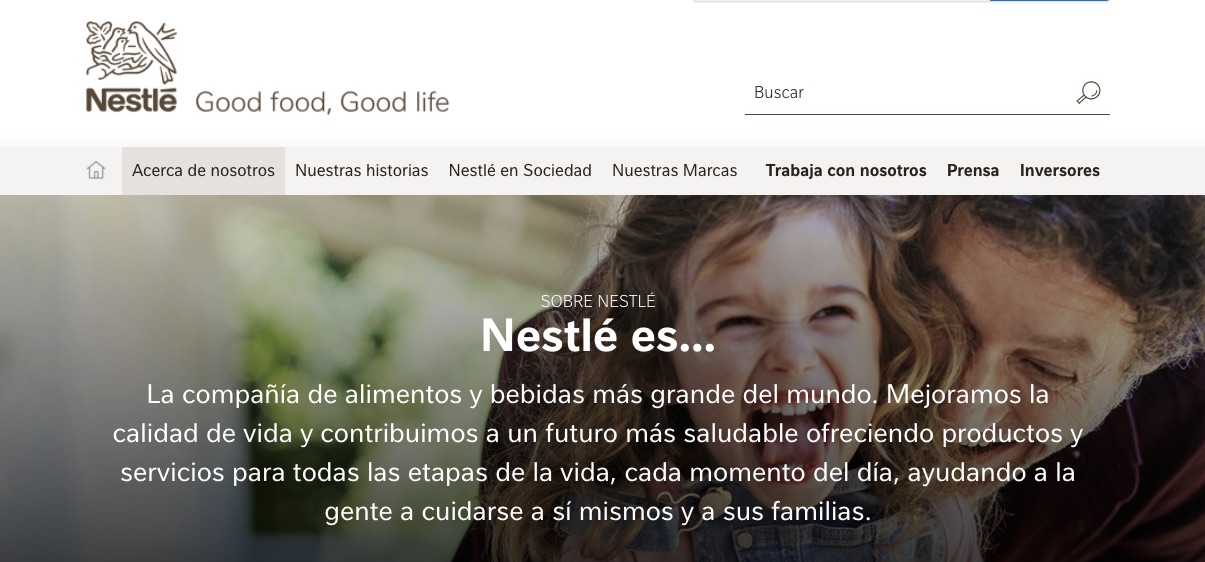
Task: Click the Good food, Good life tagline
Action: [322, 102]
